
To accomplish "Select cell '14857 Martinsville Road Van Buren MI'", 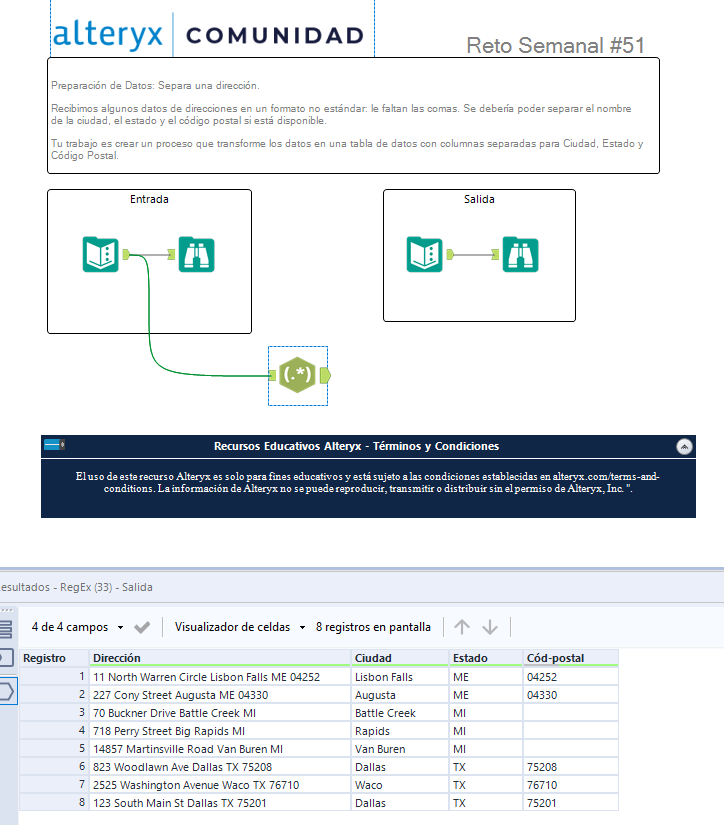I will click(x=220, y=749).
